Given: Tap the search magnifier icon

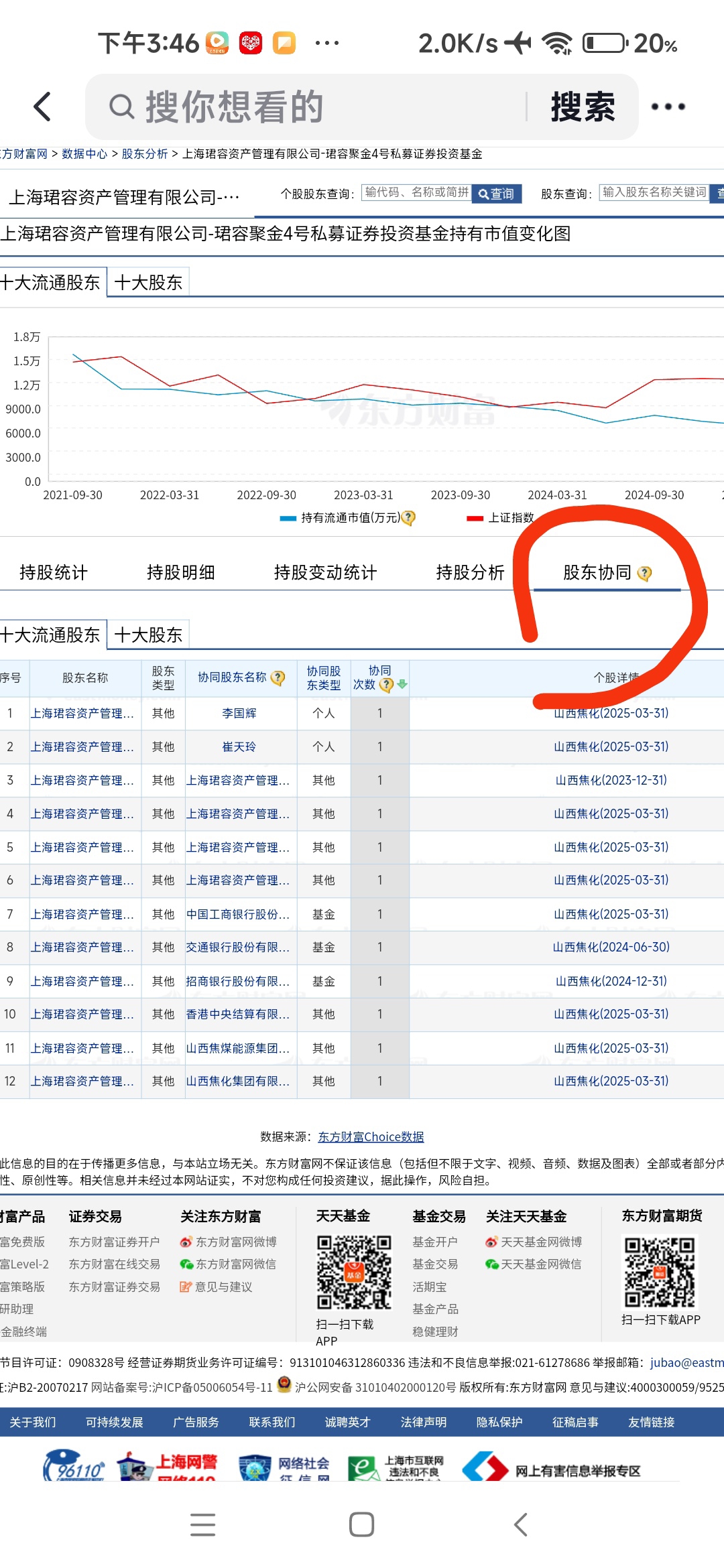Looking at the screenshot, I should pos(121,107).
